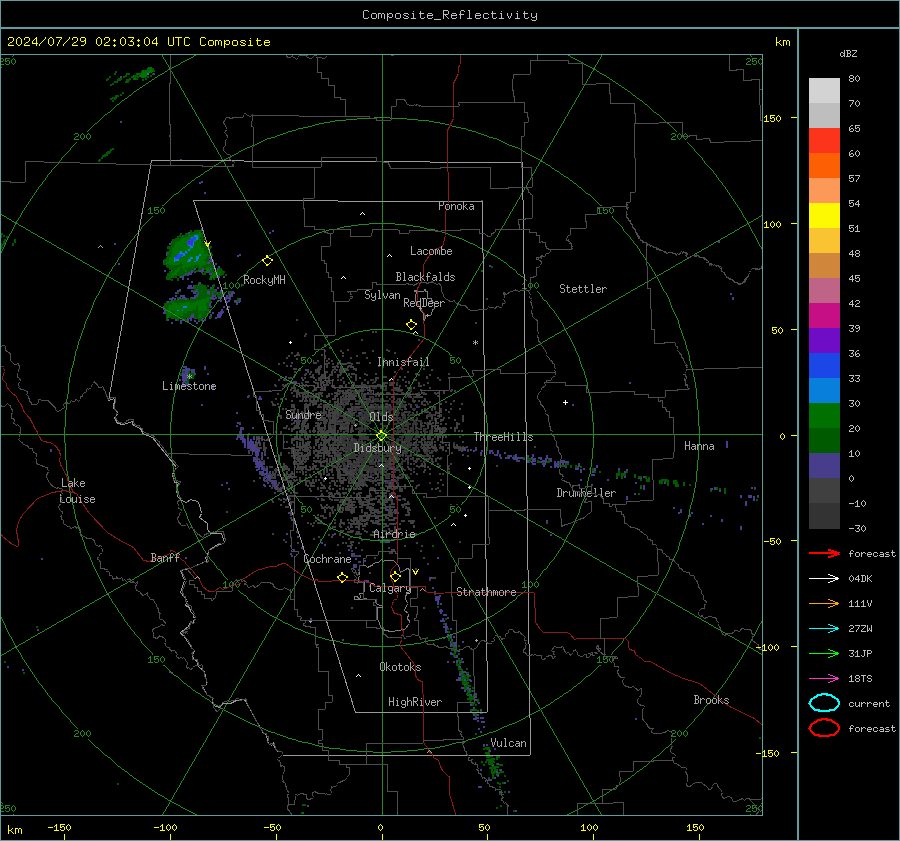Click the Lacombe label
Screen dimensions: 900x841
coord(431,251)
